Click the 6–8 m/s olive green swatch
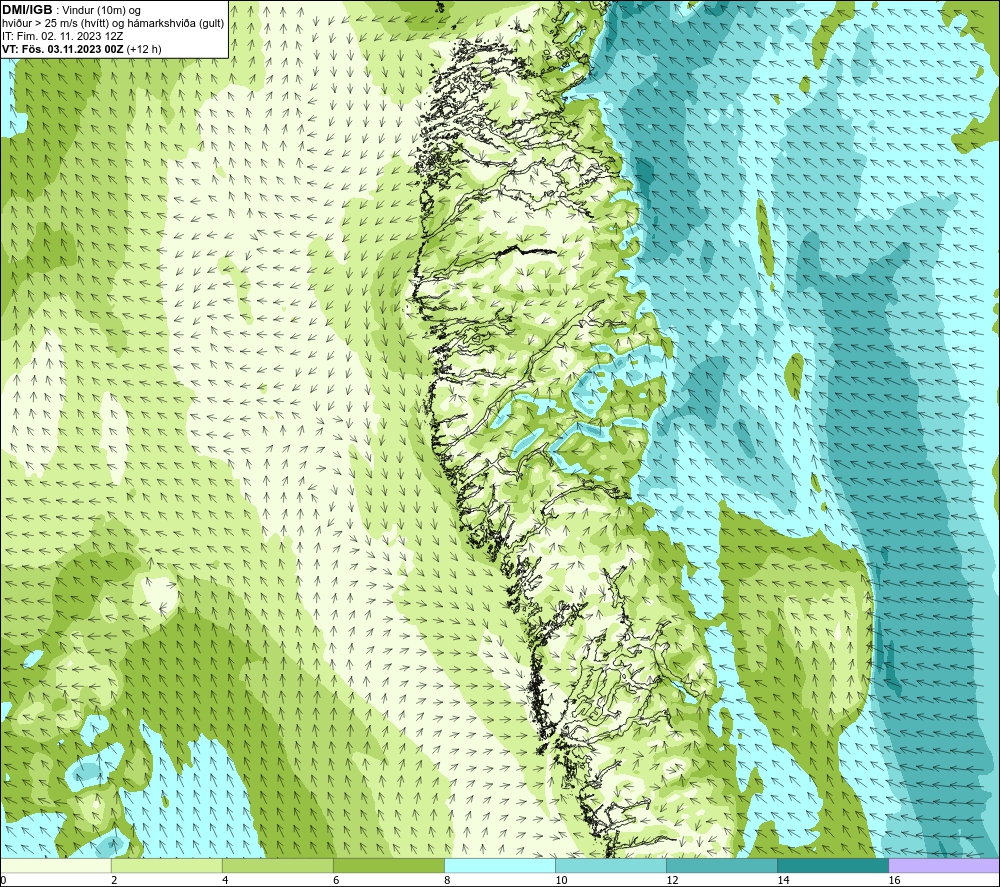 (x=388, y=865)
